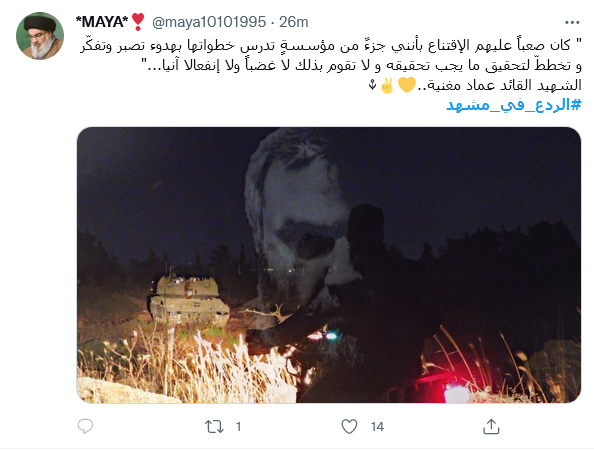Retweet this post using the arrows icon
The image size is (594, 451).
coord(214,427)
